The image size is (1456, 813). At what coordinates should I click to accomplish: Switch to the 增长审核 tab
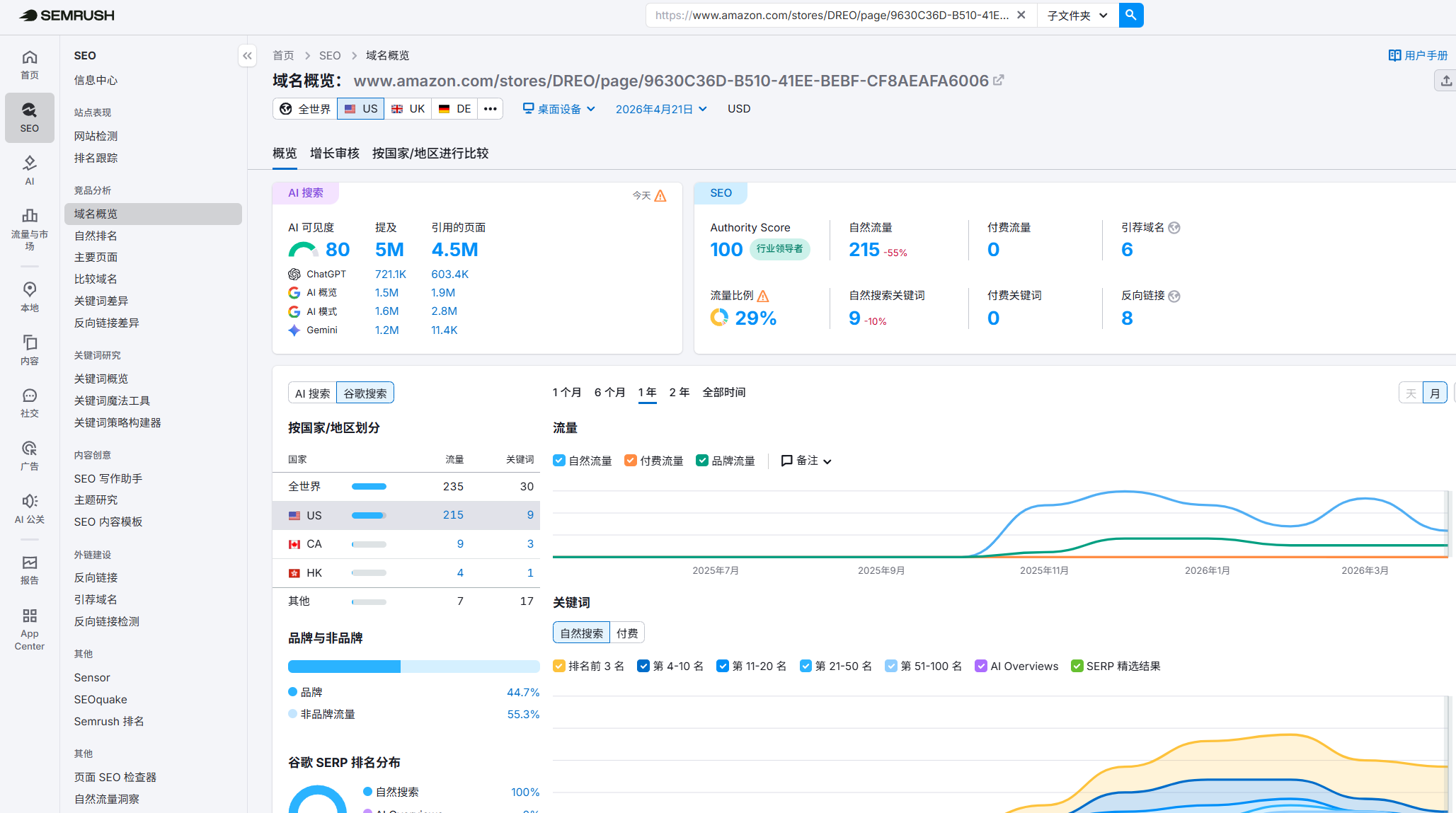334,154
